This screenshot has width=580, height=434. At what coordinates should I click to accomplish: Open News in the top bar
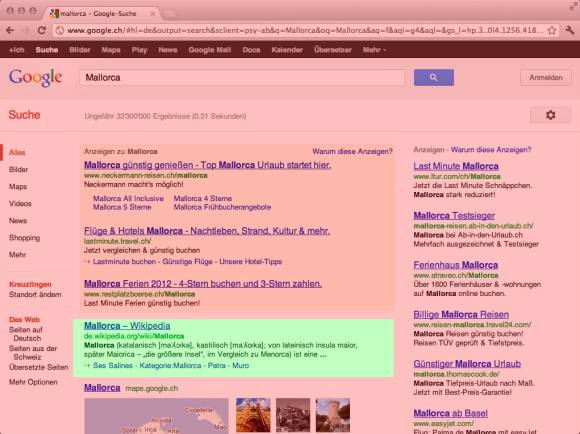tap(168, 50)
